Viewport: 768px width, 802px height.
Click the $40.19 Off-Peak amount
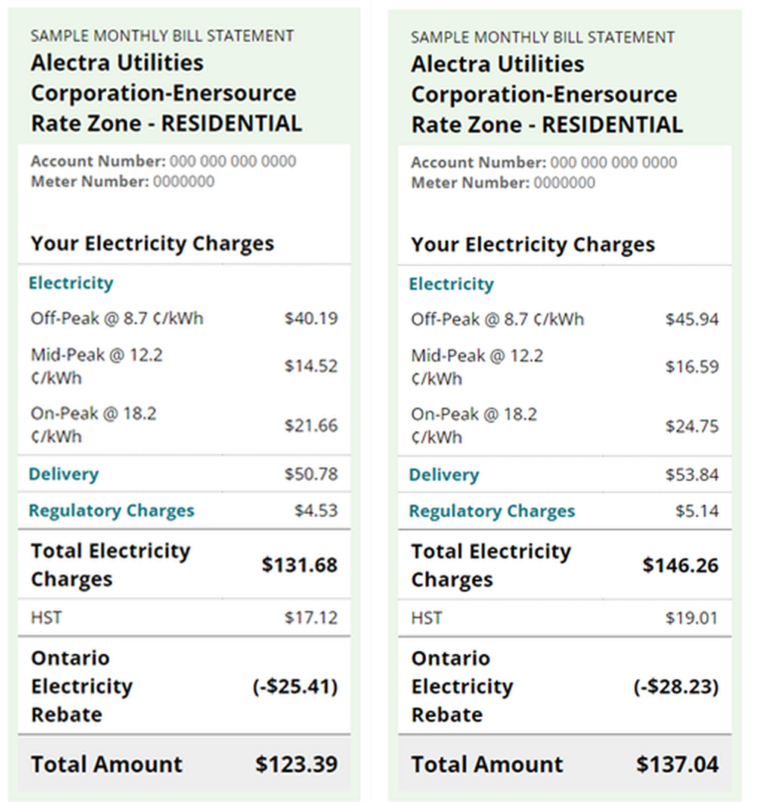311,319
